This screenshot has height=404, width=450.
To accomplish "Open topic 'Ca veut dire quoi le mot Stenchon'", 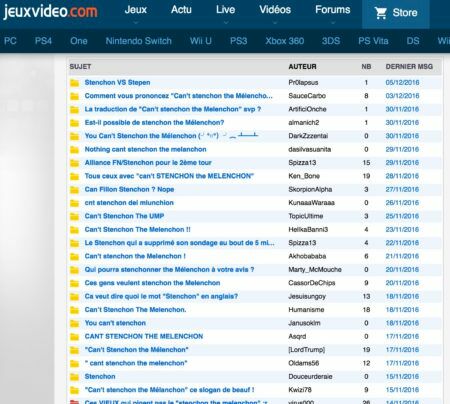I will [161, 296].
